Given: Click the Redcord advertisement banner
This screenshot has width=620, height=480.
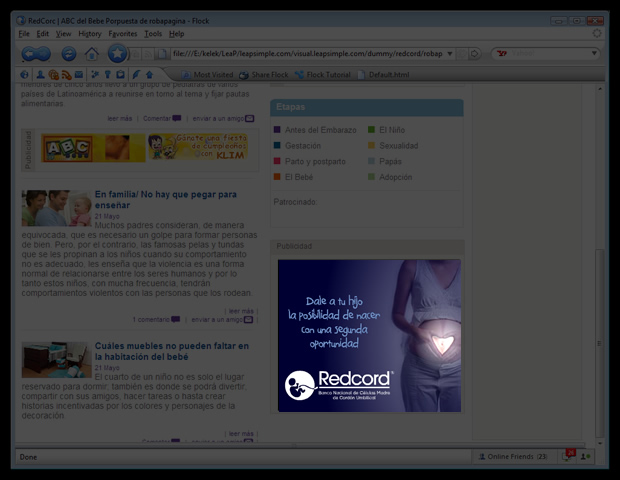Looking at the screenshot, I should 369,335.
